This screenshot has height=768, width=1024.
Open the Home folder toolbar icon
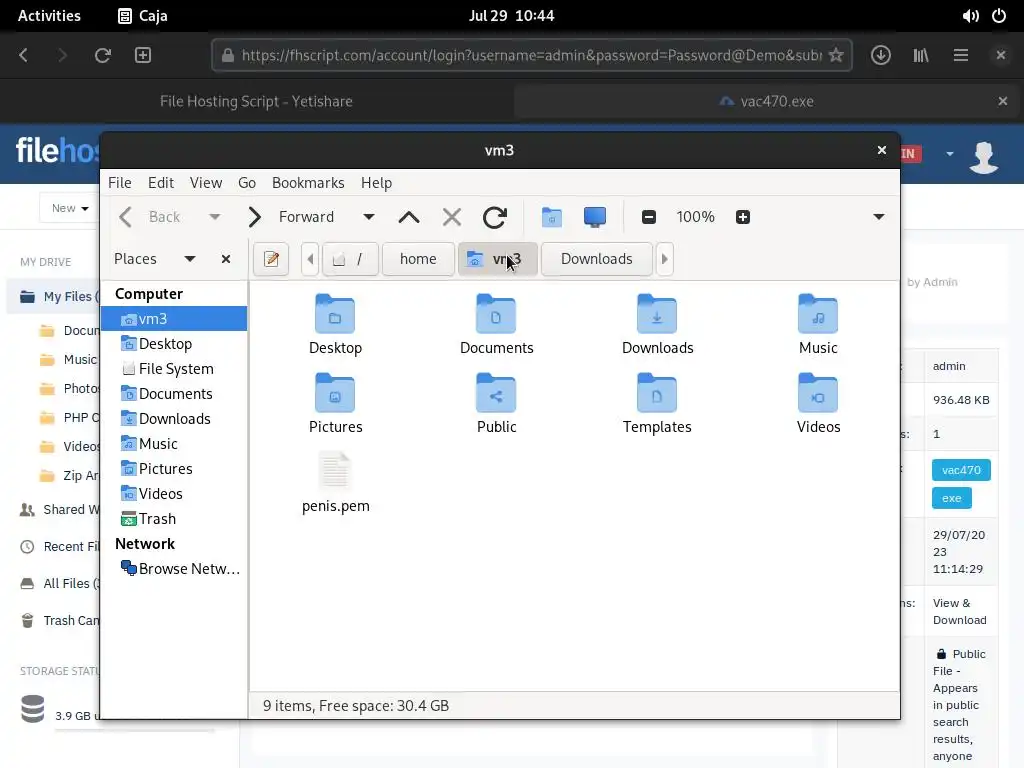(x=552, y=217)
